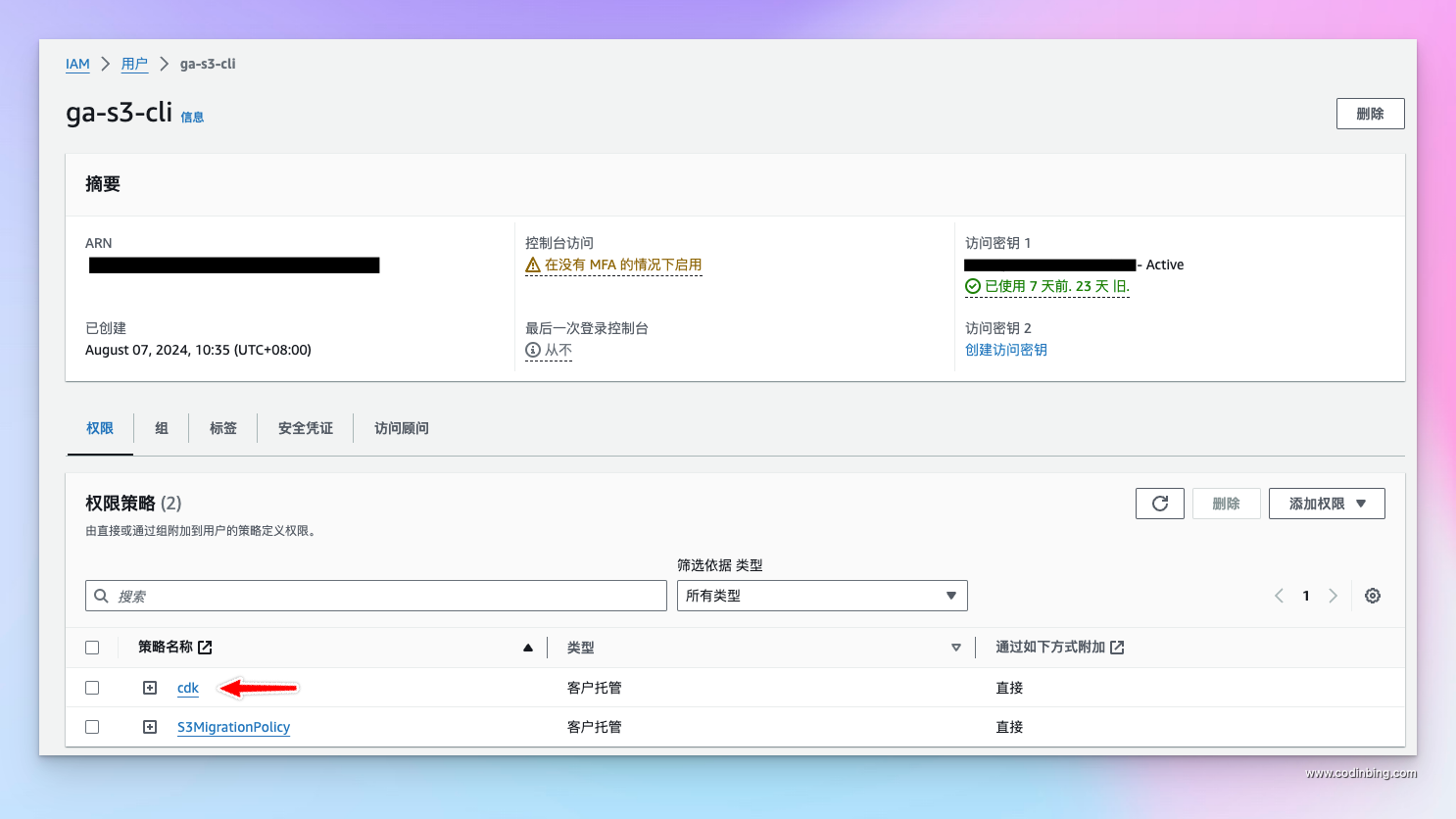Click the external link icon beside 策略名称

(205, 648)
